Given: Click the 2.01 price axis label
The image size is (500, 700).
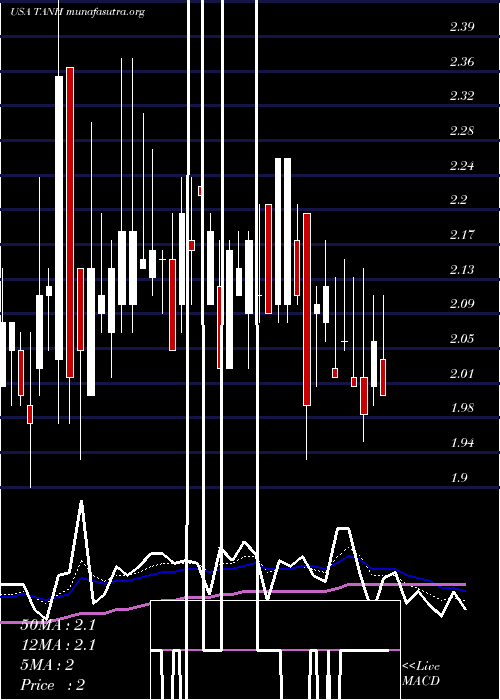Looking at the screenshot, I should click(x=462, y=374).
